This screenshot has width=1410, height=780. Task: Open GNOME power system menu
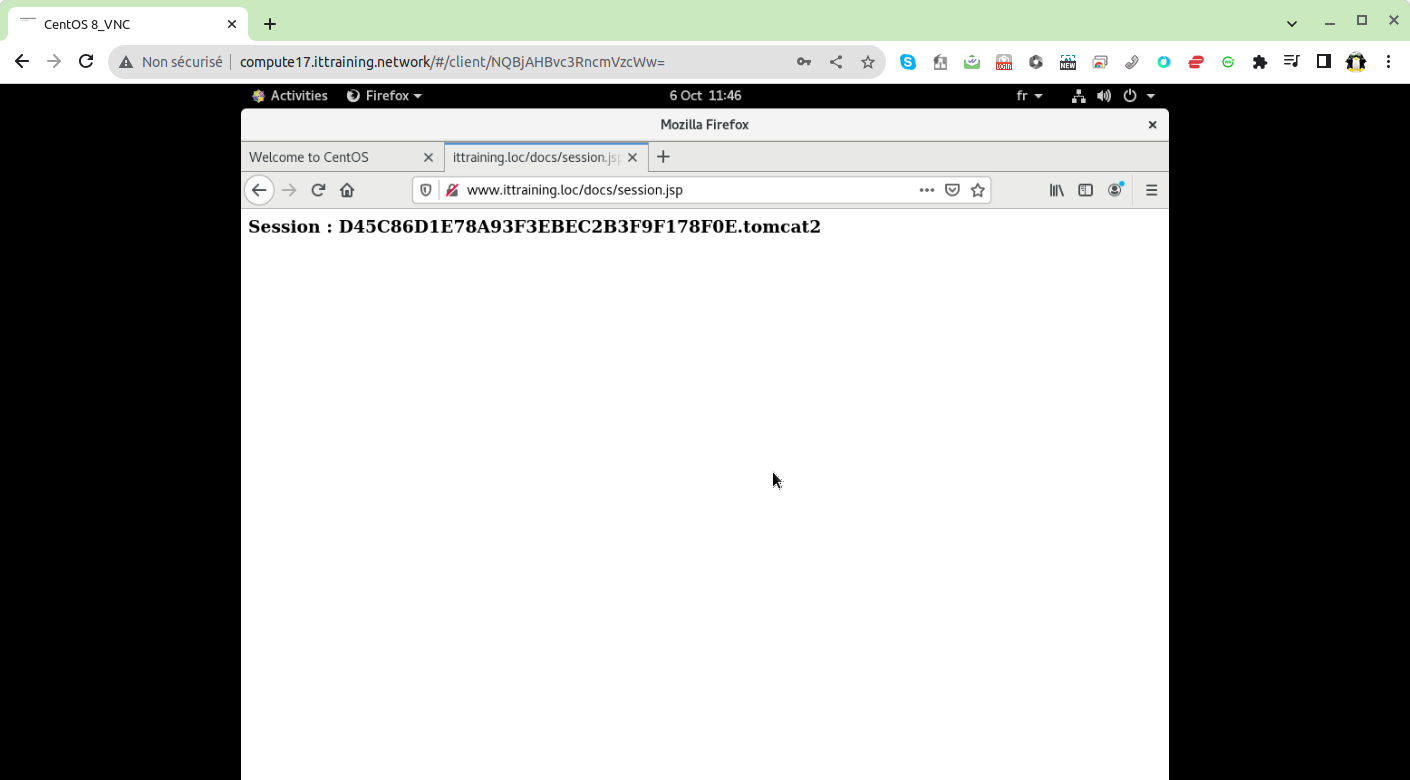1130,96
